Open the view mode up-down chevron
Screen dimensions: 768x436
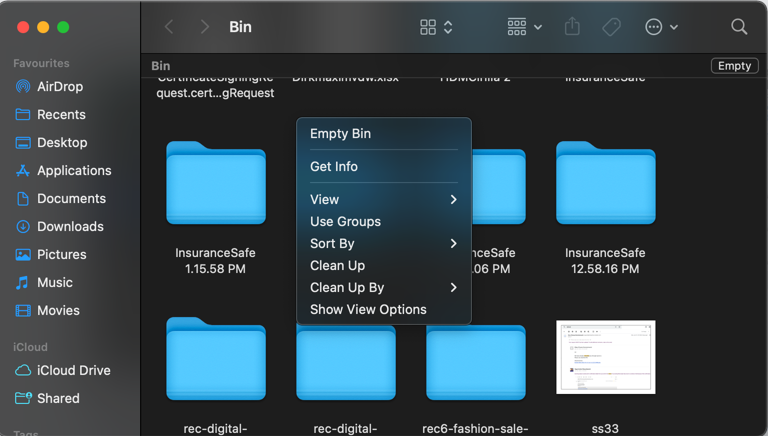[448, 27]
